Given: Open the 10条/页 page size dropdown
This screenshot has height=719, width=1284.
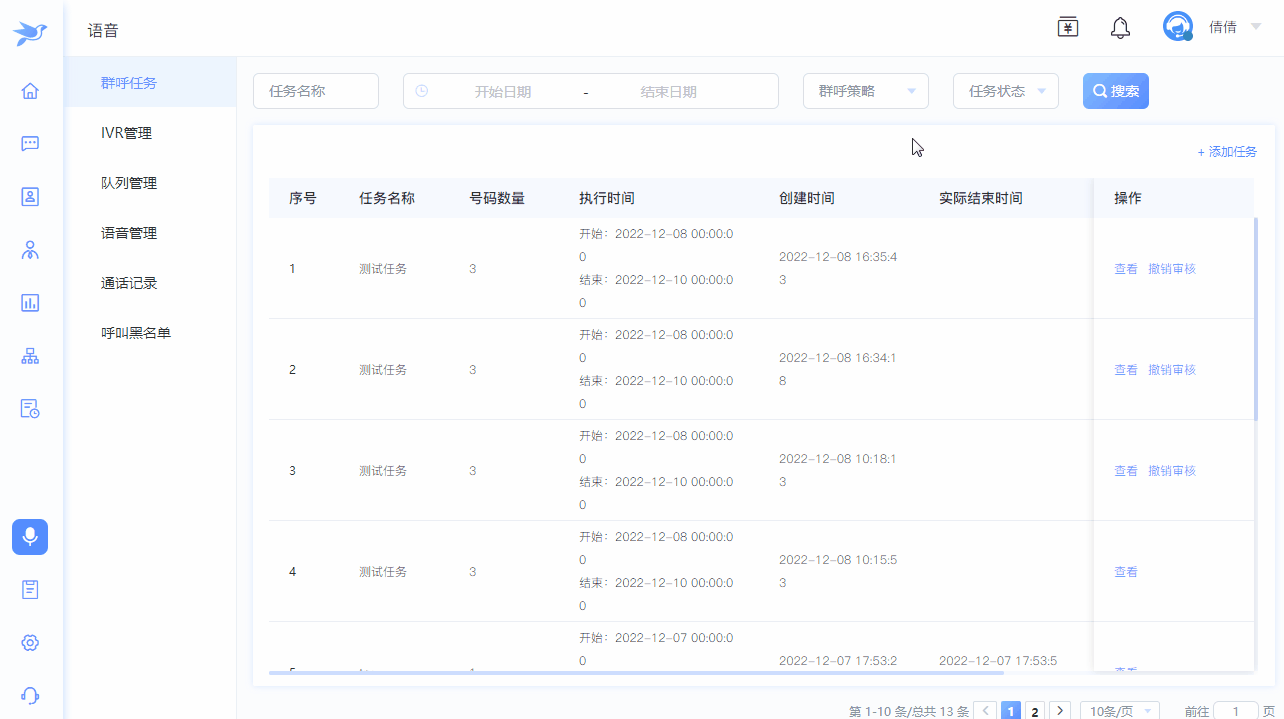Looking at the screenshot, I should [1119, 711].
